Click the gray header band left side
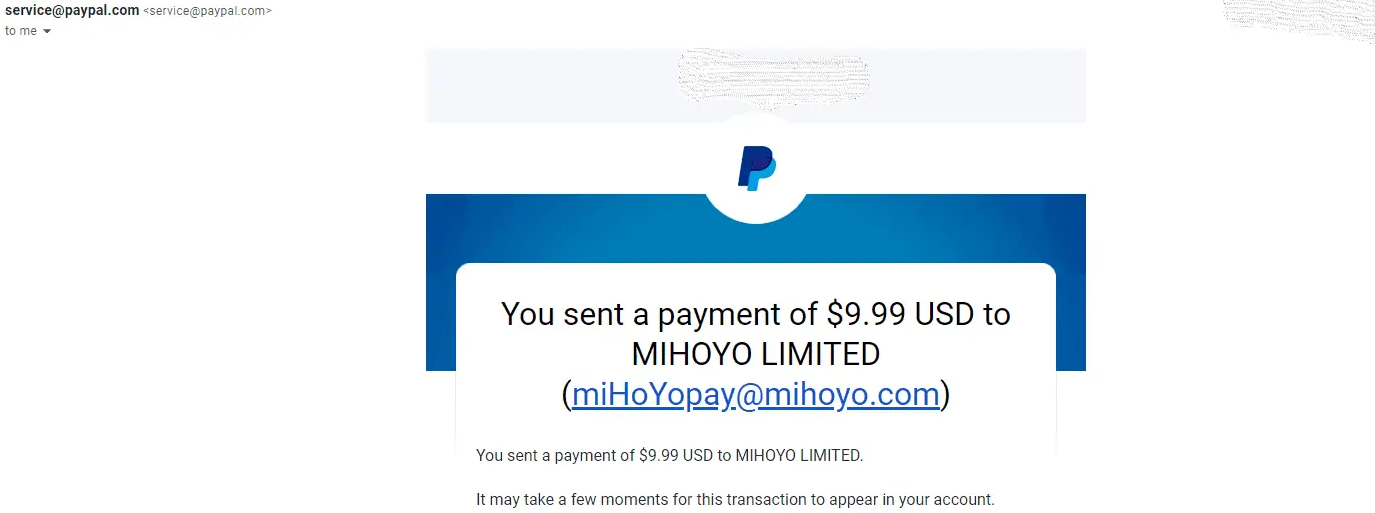 click(550, 86)
